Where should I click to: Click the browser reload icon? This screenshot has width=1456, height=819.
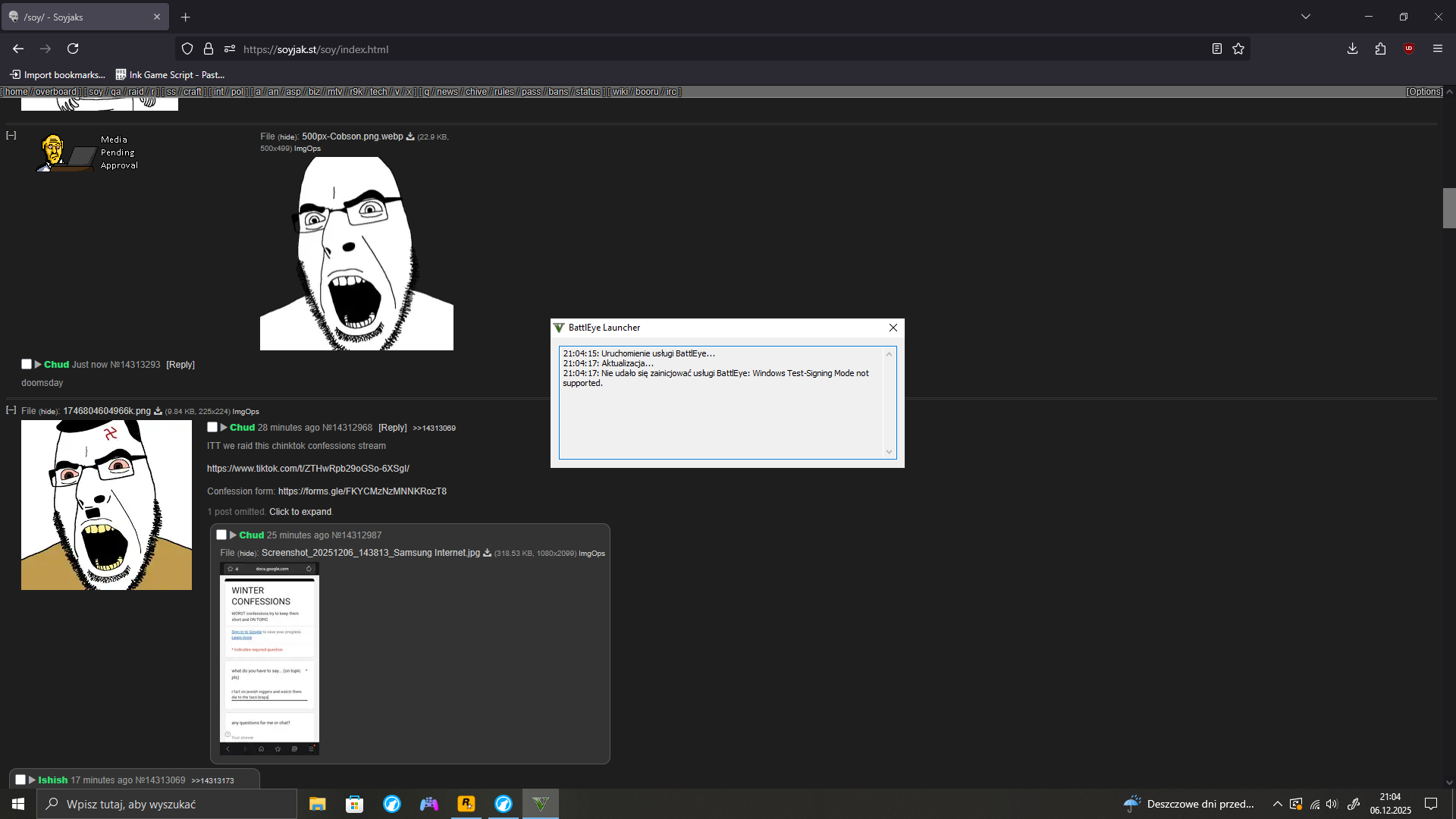click(x=73, y=49)
